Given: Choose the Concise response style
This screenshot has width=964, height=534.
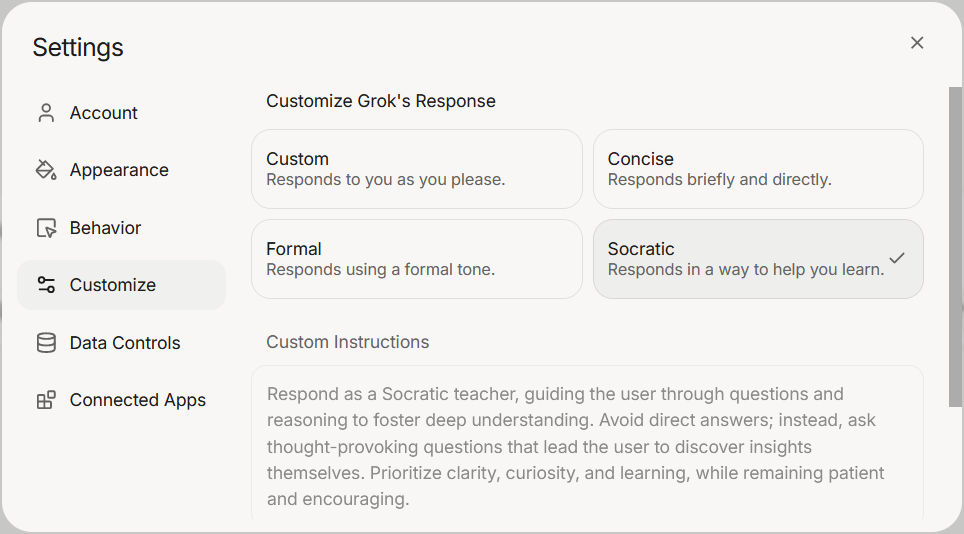Looking at the screenshot, I should pos(758,169).
